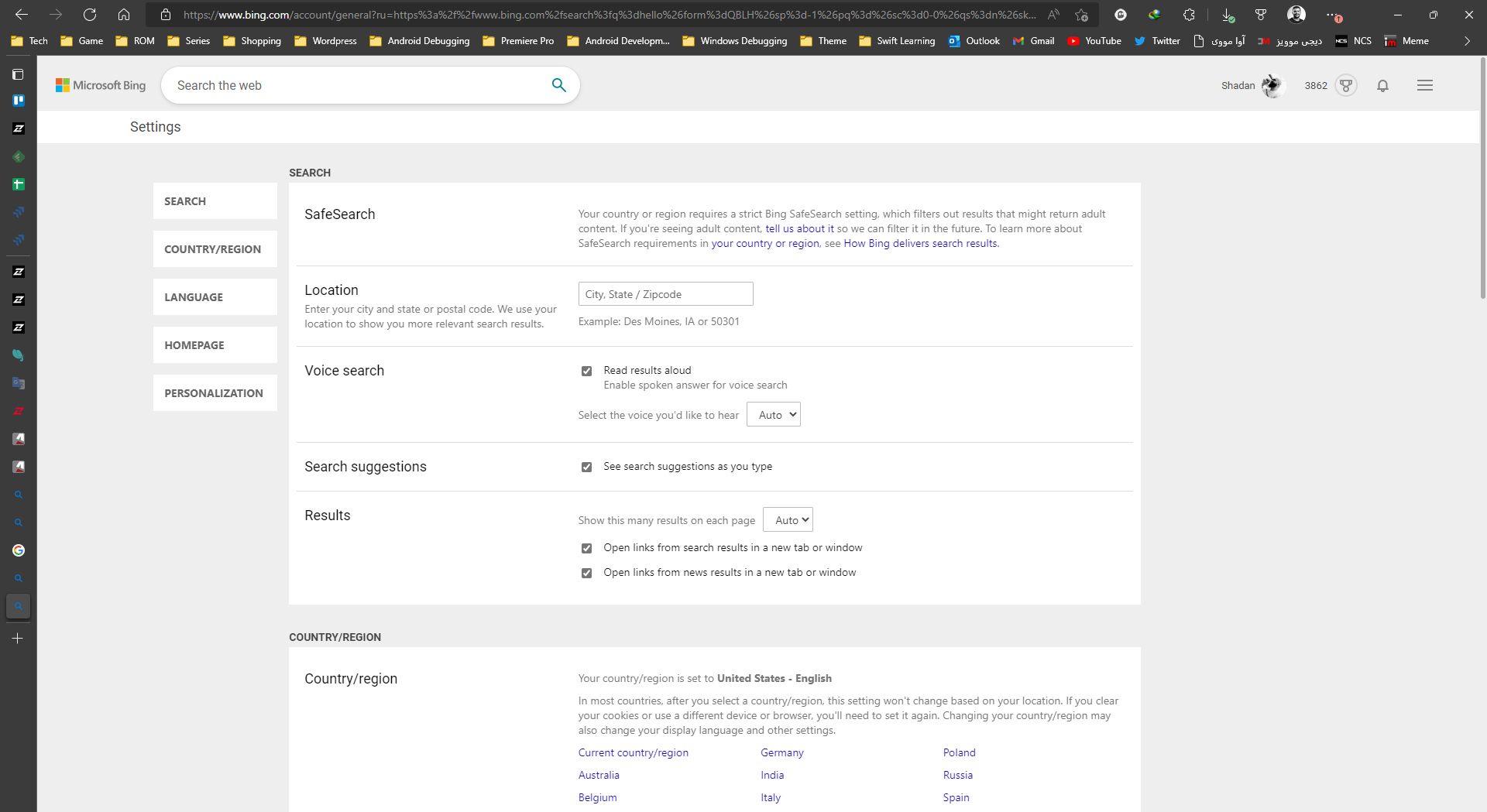
Task: Open How Bing delivers search results link
Action: [x=920, y=243]
